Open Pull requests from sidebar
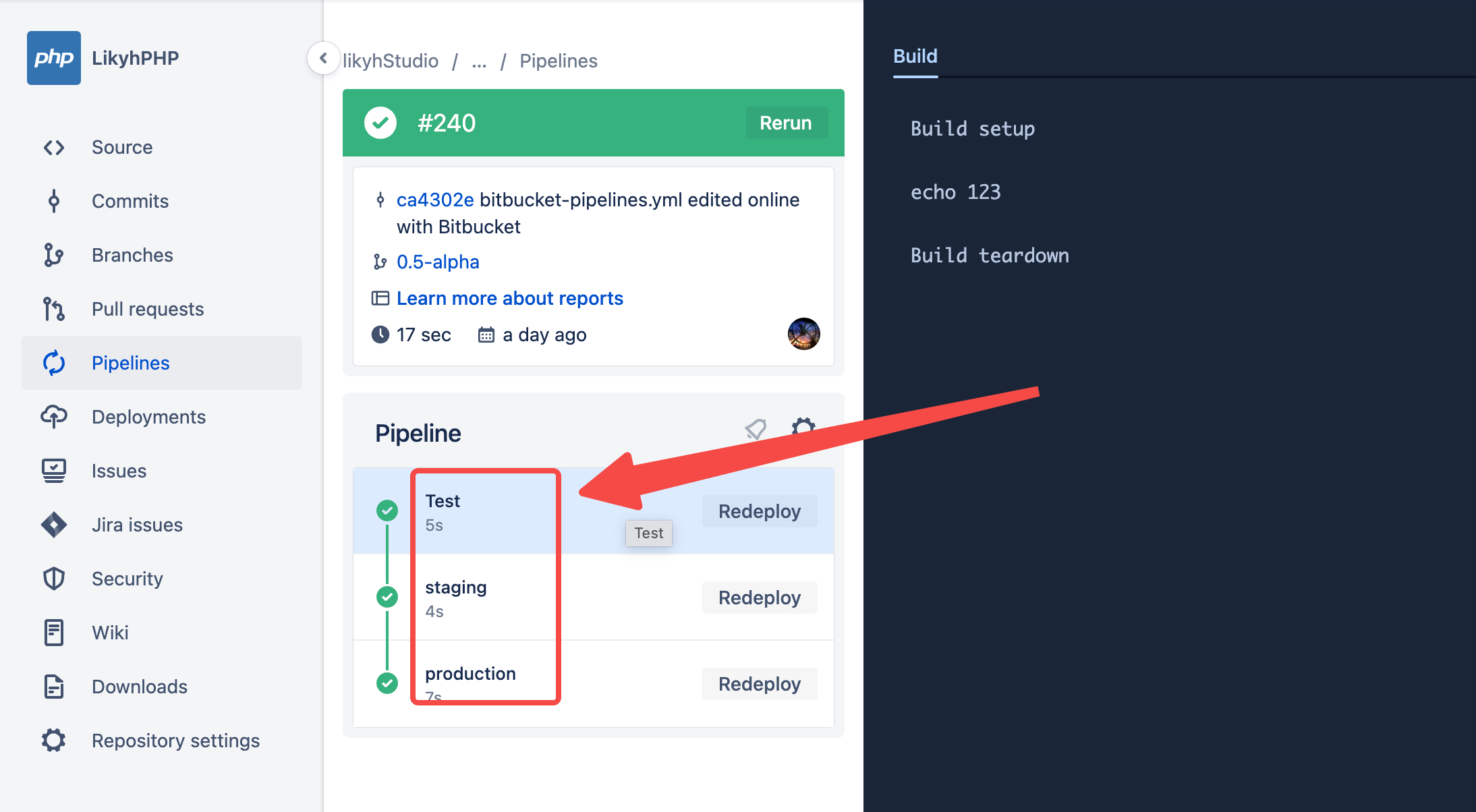The height and width of the screenshot is (812, 1476). point(147,309)
